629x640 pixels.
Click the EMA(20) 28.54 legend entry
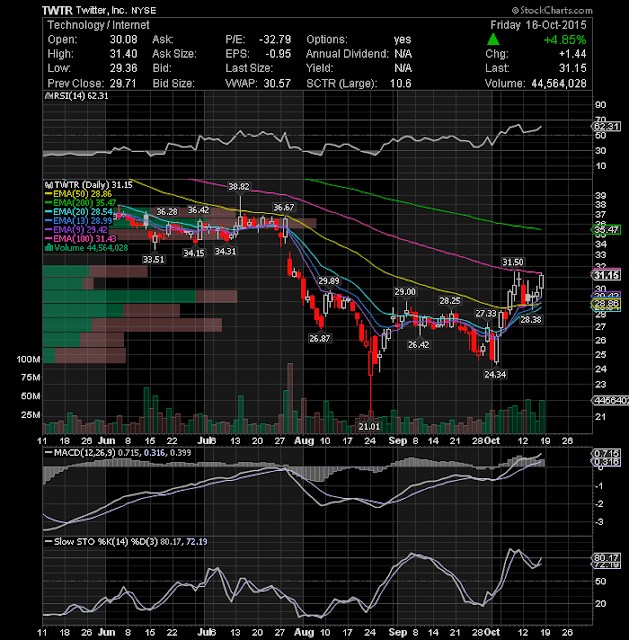click(78, 212)
